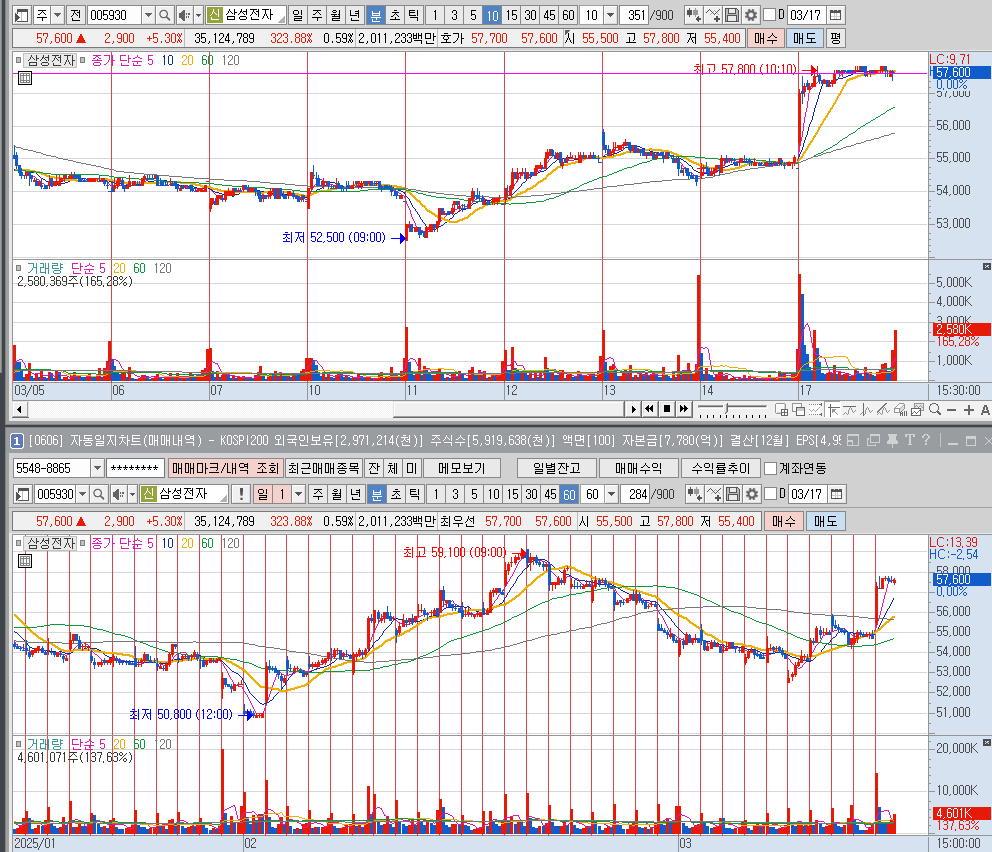992x852 pixels.
Task: Toggle the D checkbox in the top chart toolbar
Action: [x=770, y=15]
